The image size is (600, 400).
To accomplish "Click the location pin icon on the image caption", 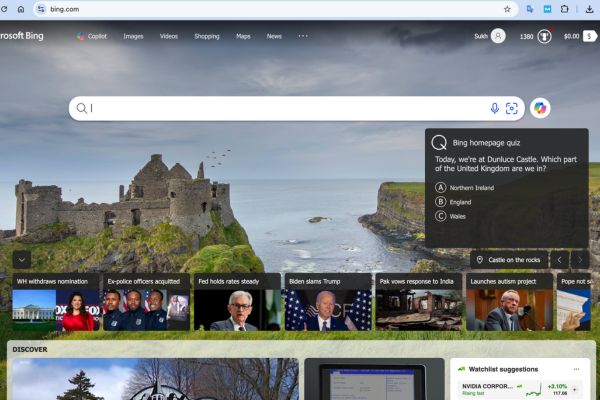I will point(479,260).
